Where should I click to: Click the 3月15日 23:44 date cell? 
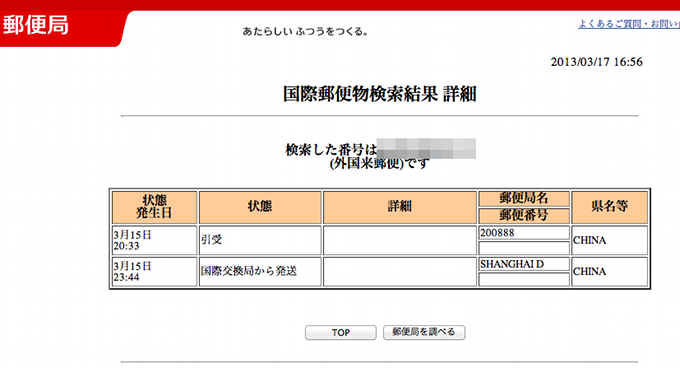click(x=154, y=271)
